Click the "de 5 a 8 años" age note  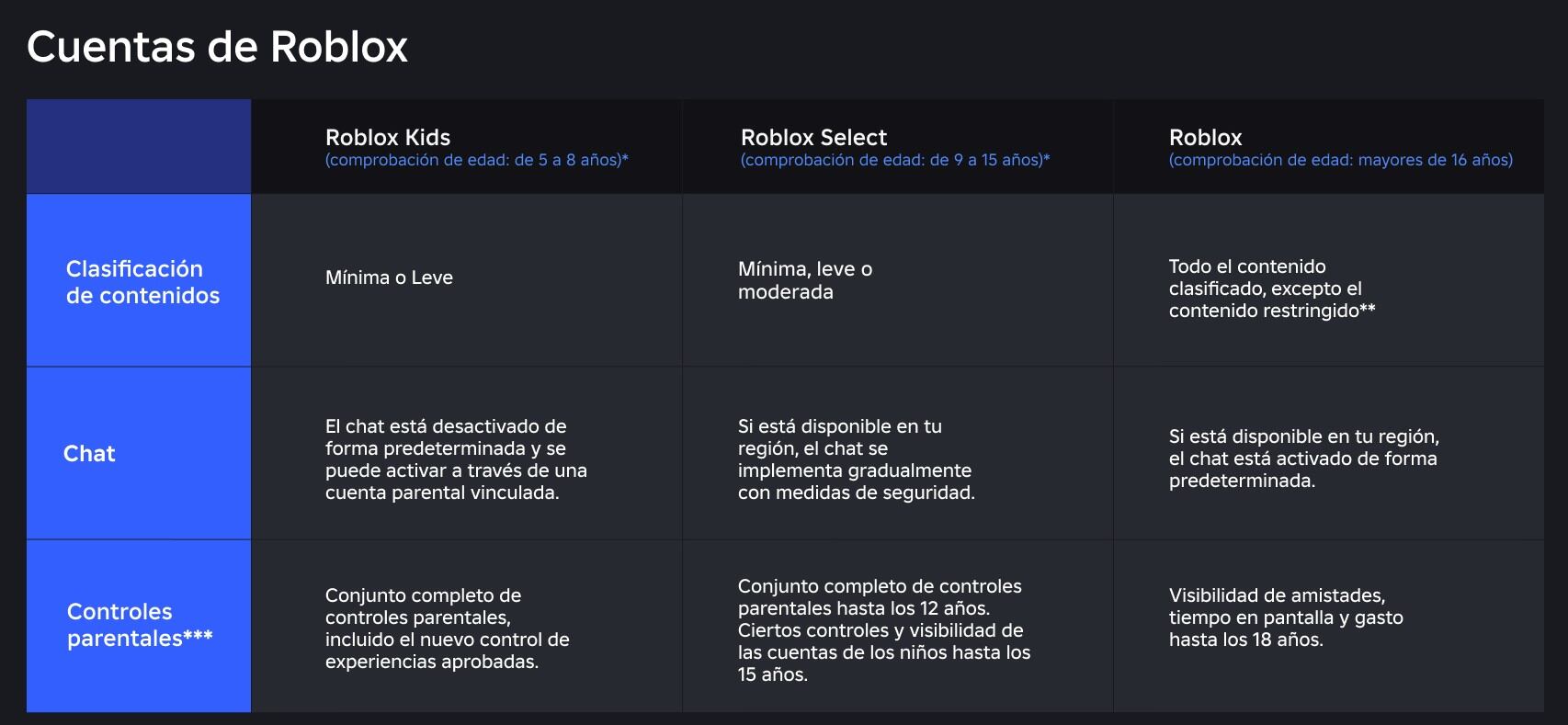tap(476, 161)
